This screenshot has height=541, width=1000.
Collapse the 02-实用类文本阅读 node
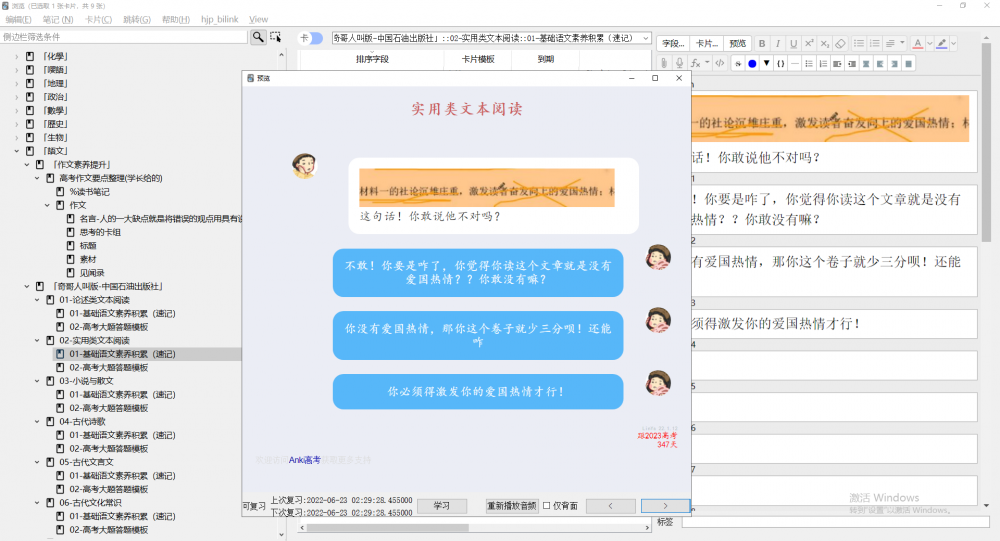point(37,341)
